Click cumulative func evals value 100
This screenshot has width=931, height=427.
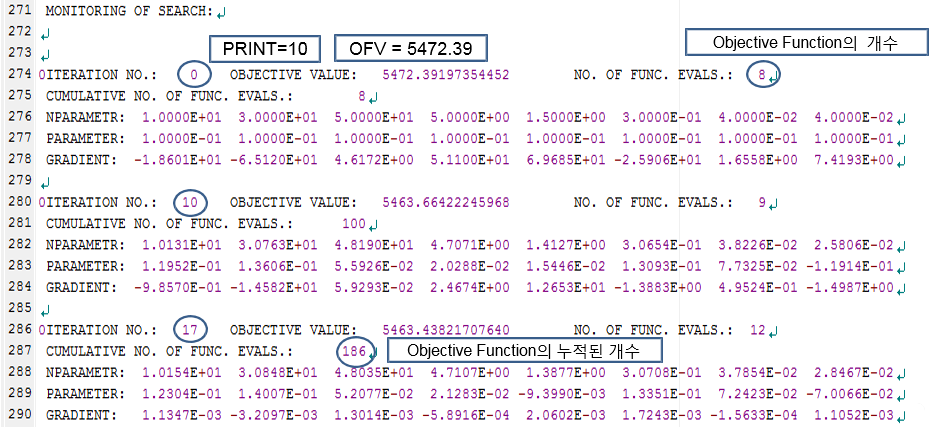click(353, 223)
